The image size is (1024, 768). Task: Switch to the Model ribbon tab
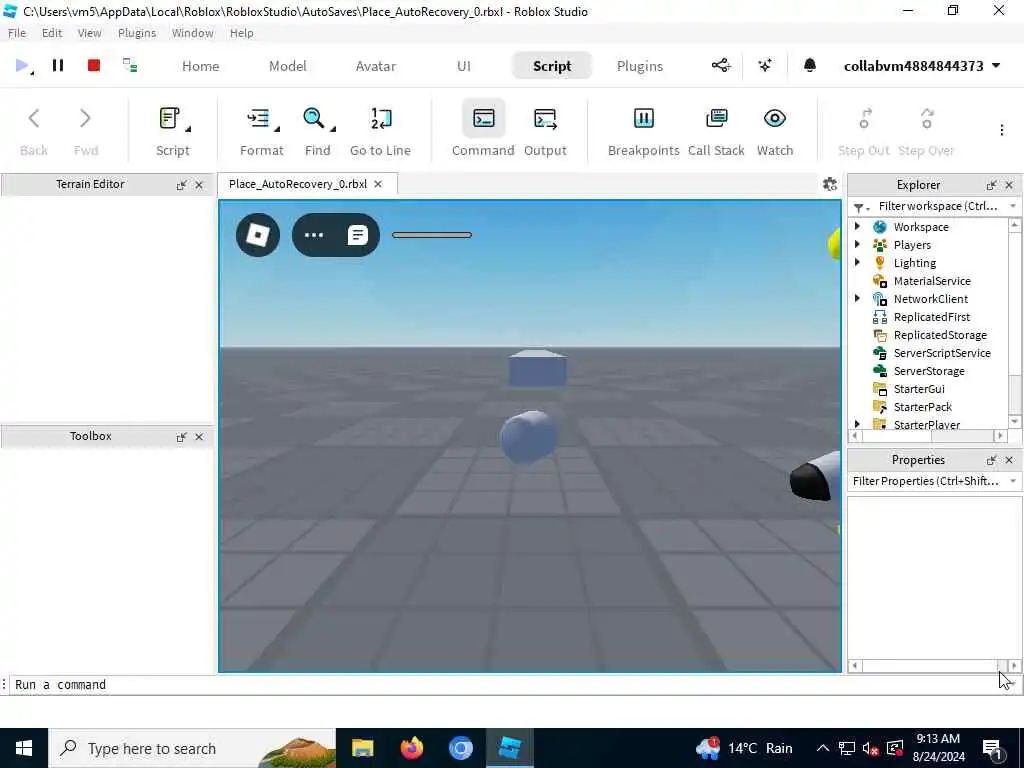287,66
